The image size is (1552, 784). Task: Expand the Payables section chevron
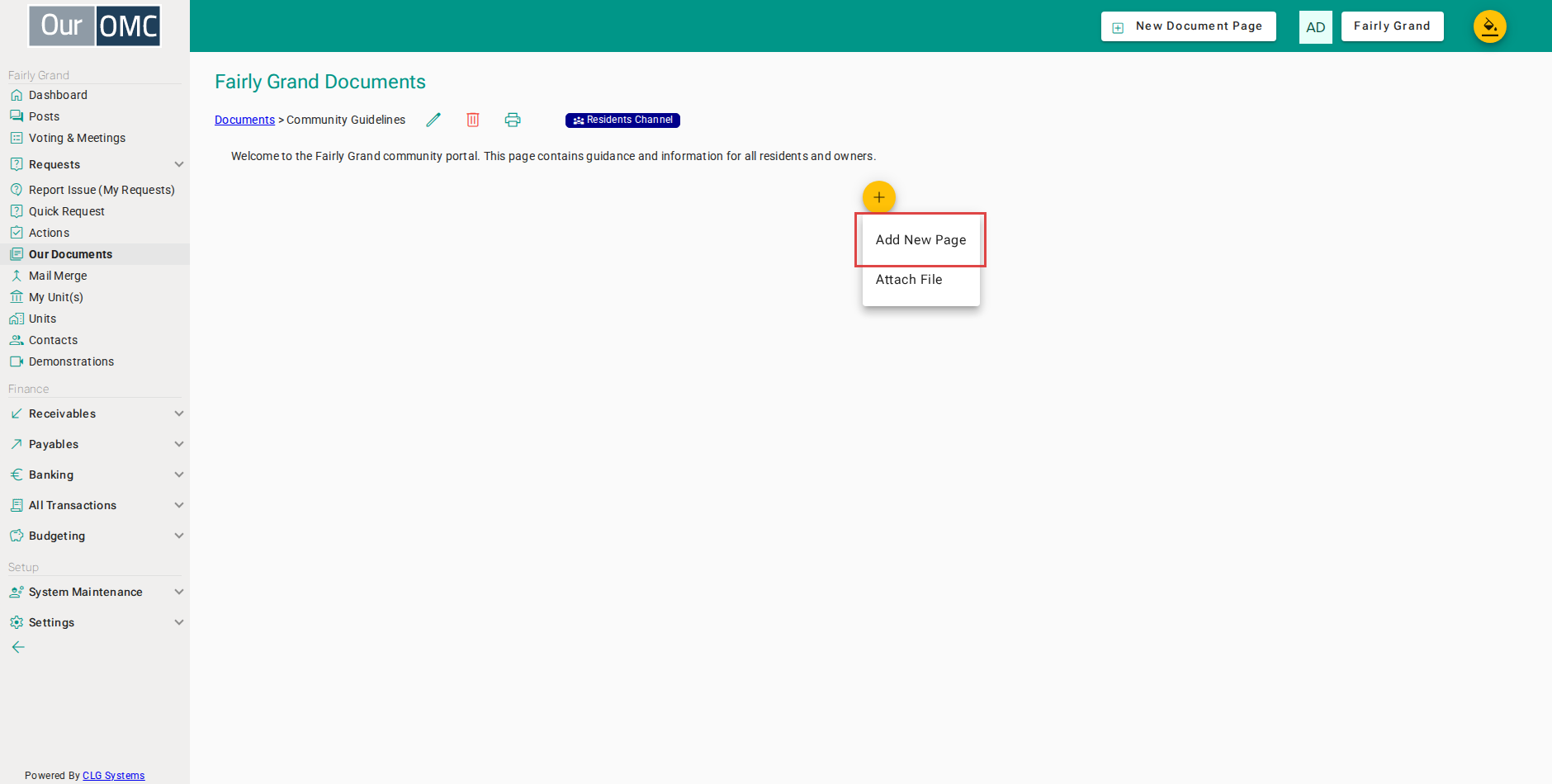pyautogui.click(x=179, y=444)
